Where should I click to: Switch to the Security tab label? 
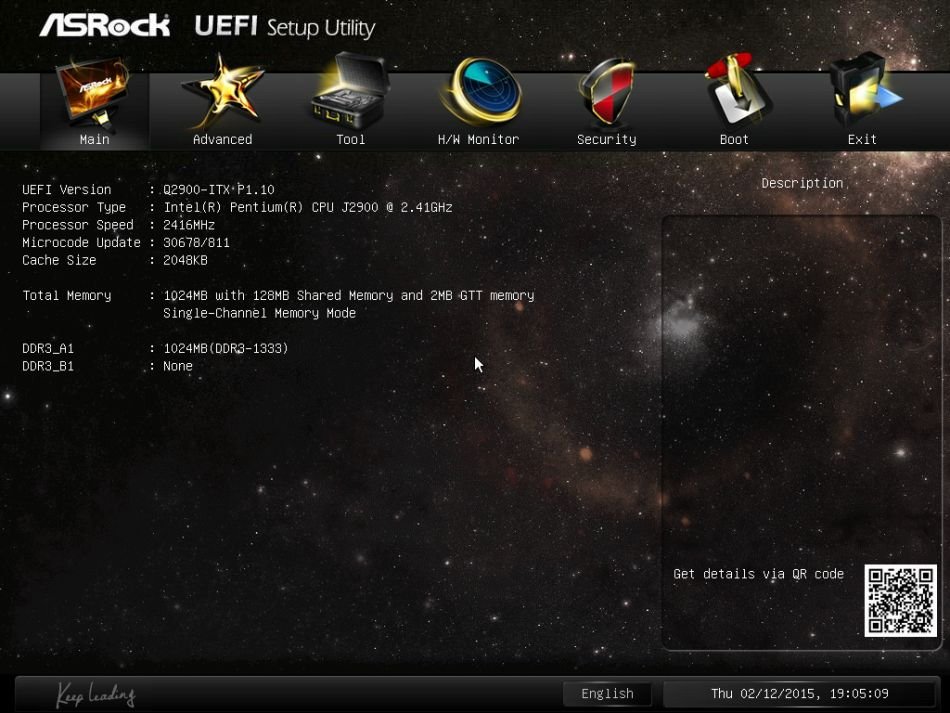pyautogui.click(x=606, y=139)
